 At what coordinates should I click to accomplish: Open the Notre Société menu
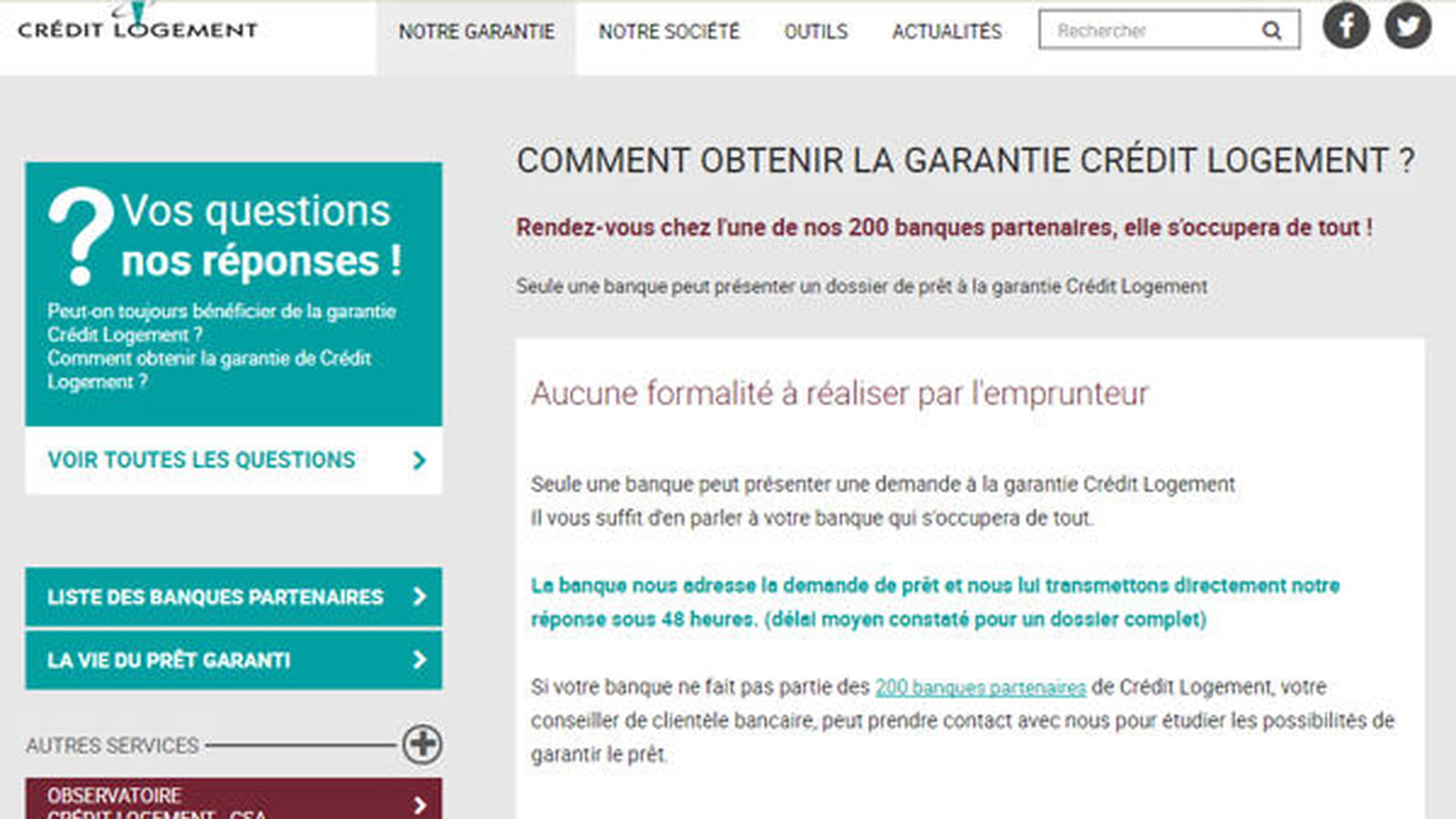point(669,32)
